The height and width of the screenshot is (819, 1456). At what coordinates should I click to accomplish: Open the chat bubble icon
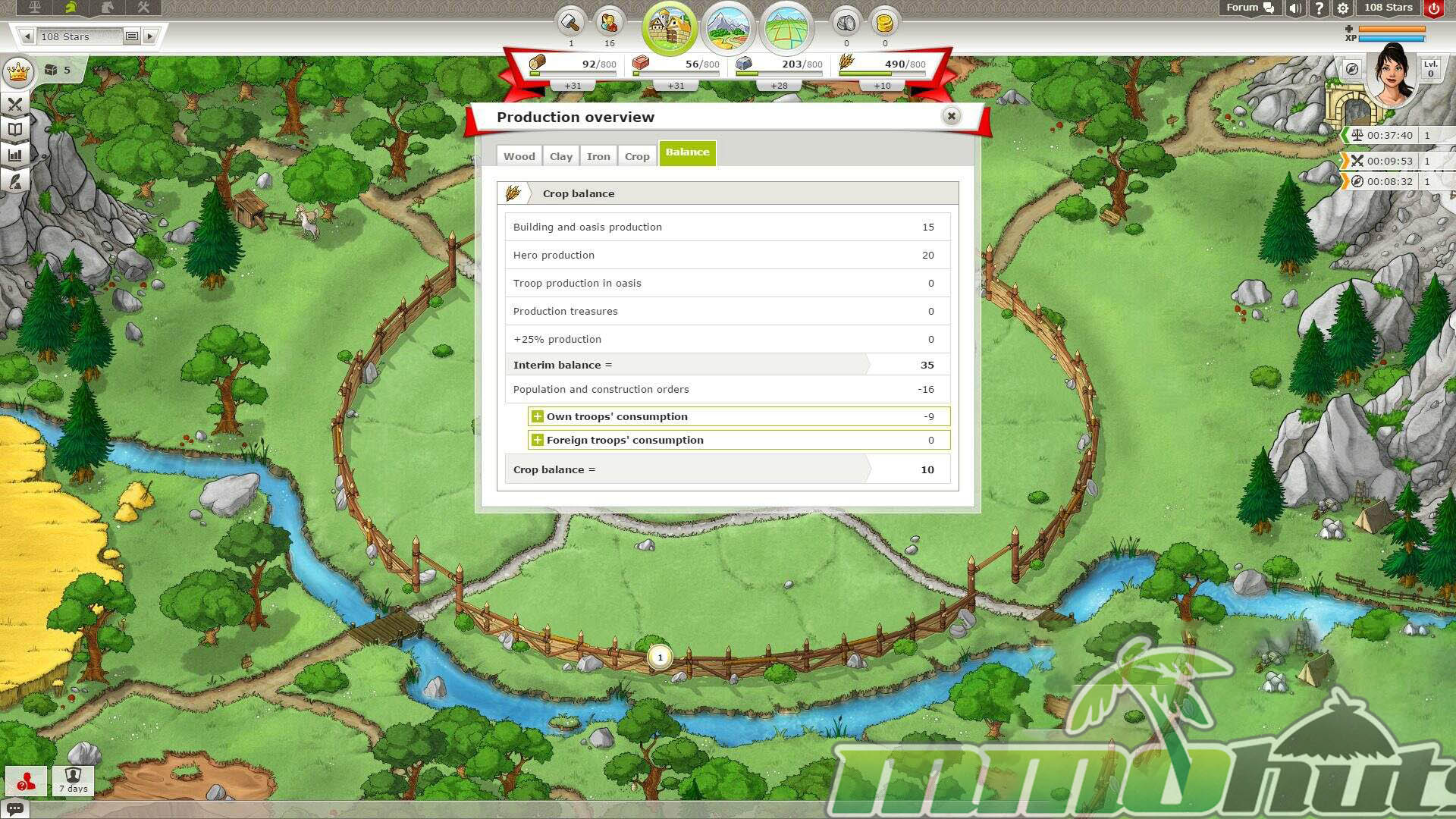pos(14,809)
